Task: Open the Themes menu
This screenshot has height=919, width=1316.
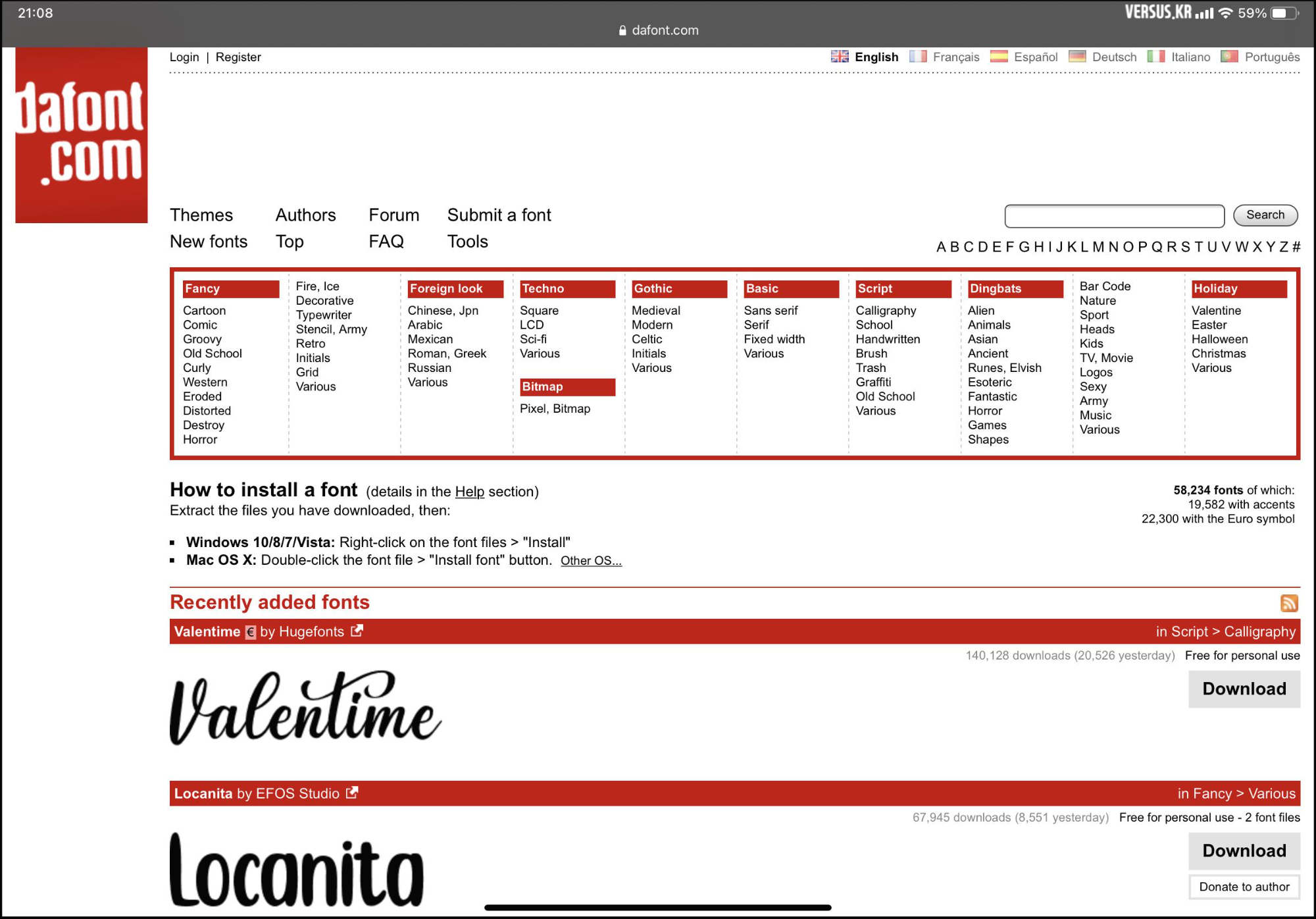Action: pyautogui.click(x=201, y=215)
